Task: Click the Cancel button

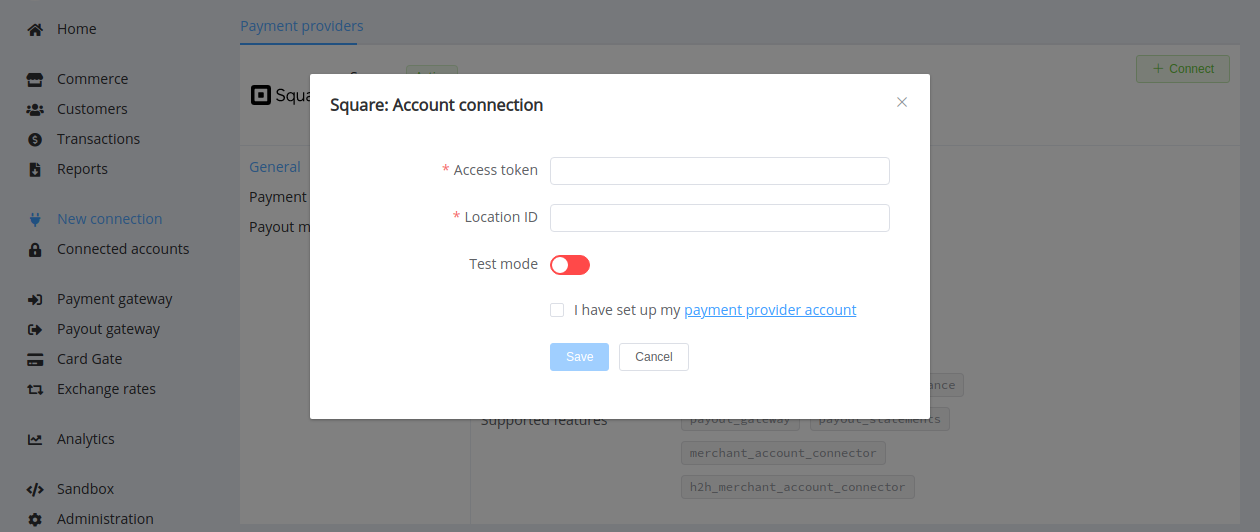Action: [654, 357]
